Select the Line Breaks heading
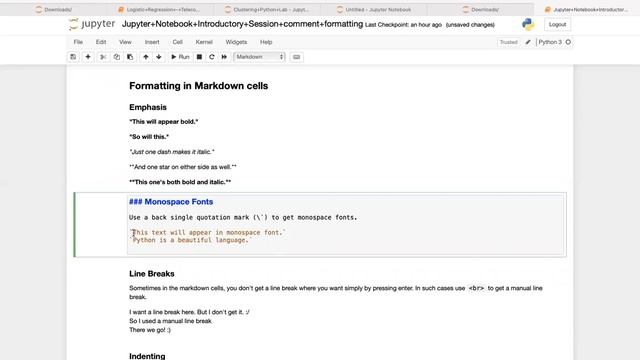 tap(152, 274)
